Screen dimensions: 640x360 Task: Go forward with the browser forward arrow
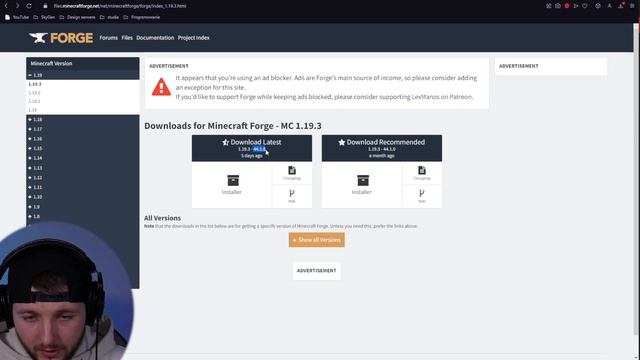(x=17, y=6)
